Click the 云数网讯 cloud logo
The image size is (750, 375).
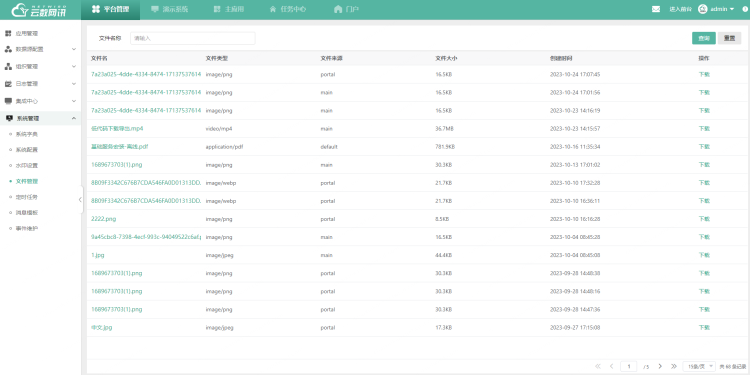(40, 9)
